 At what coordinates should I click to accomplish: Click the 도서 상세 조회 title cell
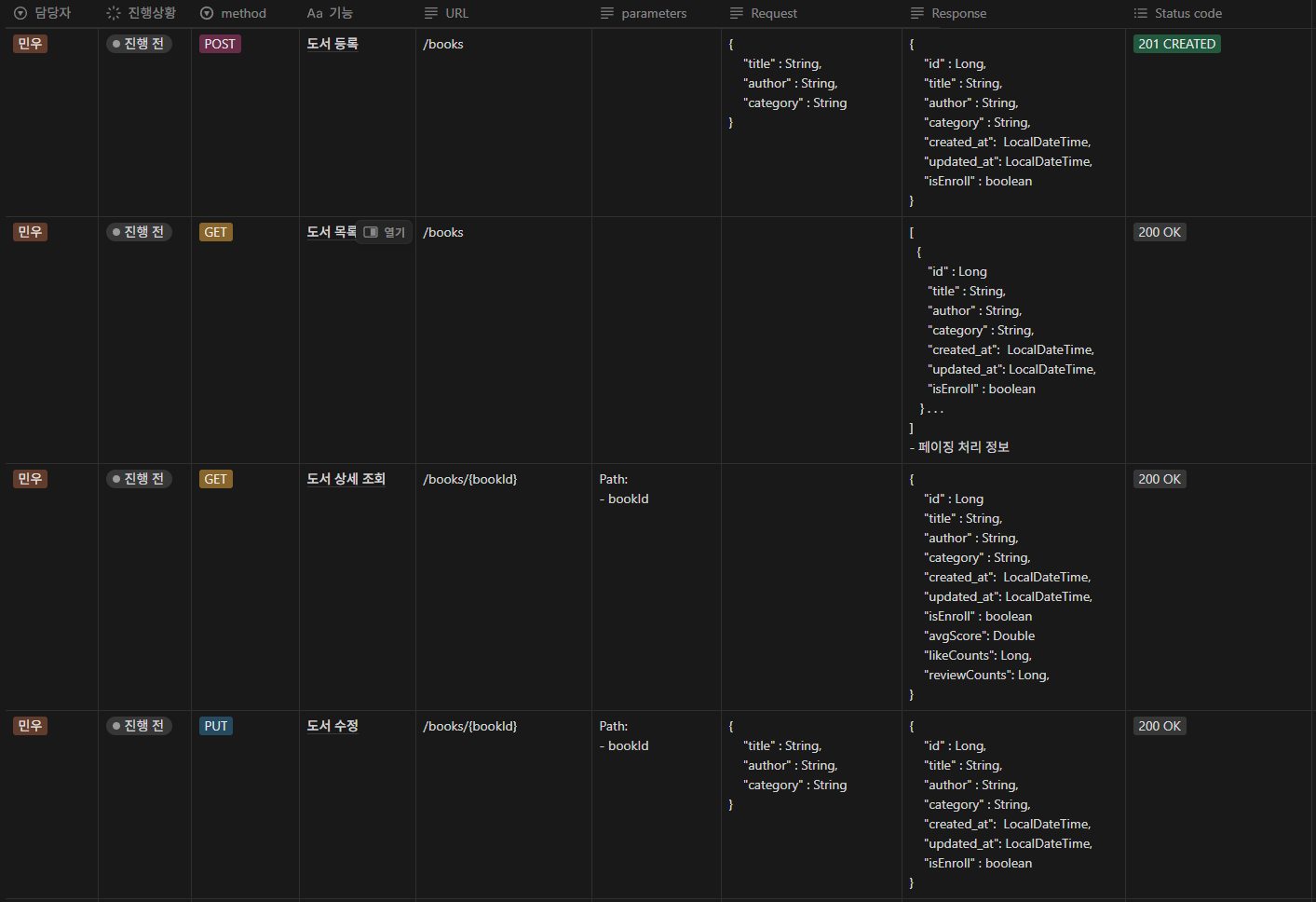click(x=358, y=587)
